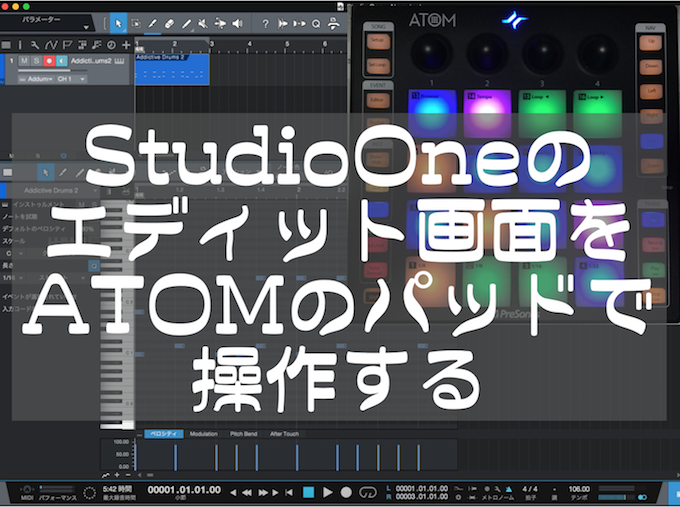680x507 pixels.
Task: Show automation with the curve icon
Action: click(x=51, y=45)
